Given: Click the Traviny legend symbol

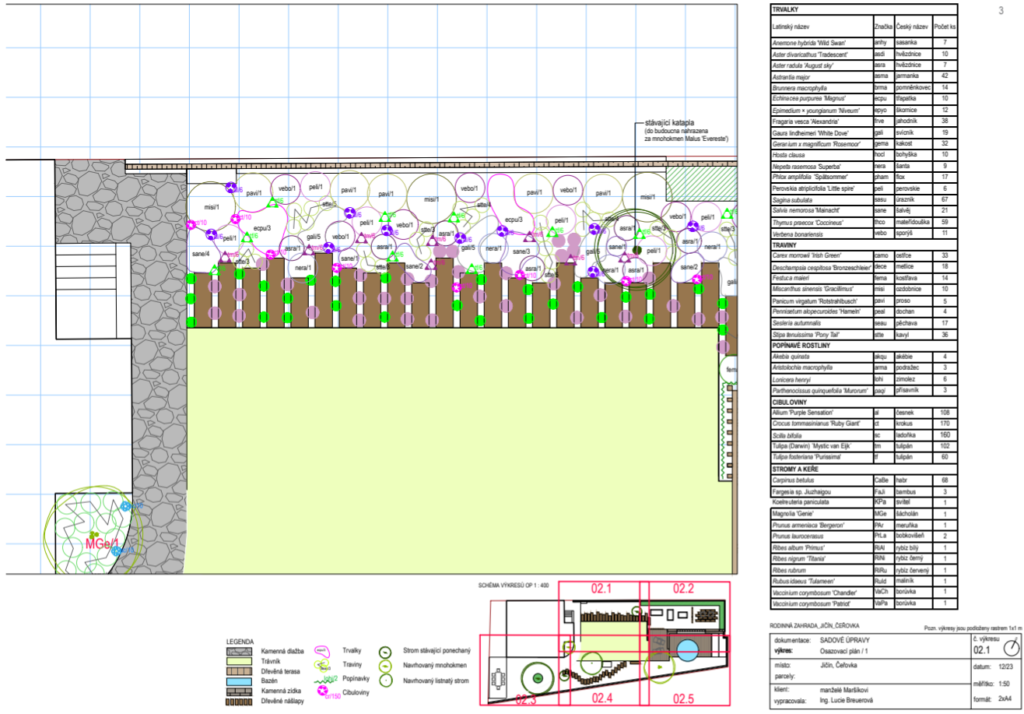Looking at the screenshot, I should 322,665.
